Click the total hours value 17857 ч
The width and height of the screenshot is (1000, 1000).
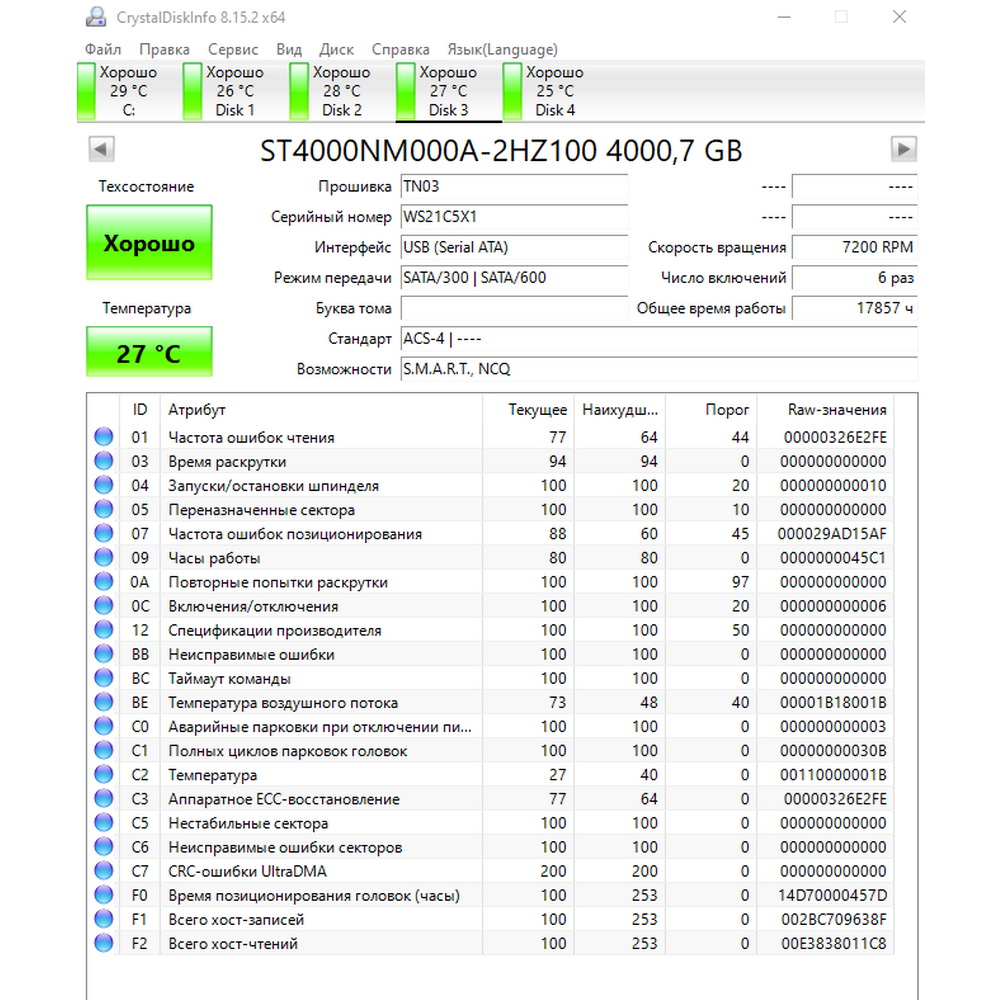(x=855, y=309)
